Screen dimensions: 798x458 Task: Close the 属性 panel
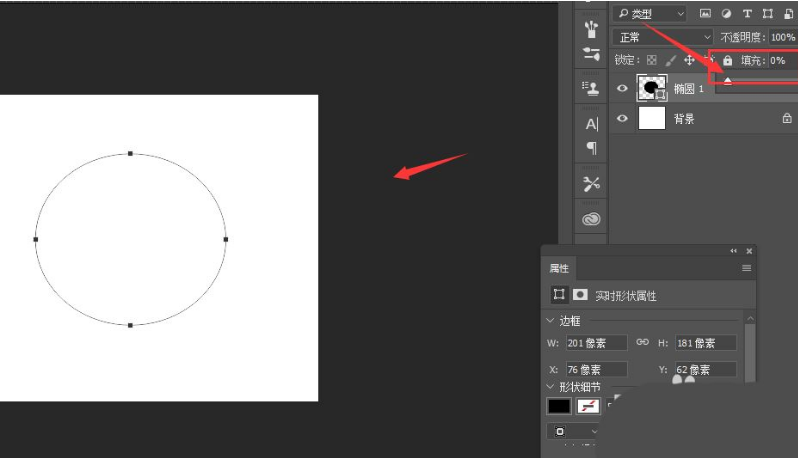coord(749,251)
